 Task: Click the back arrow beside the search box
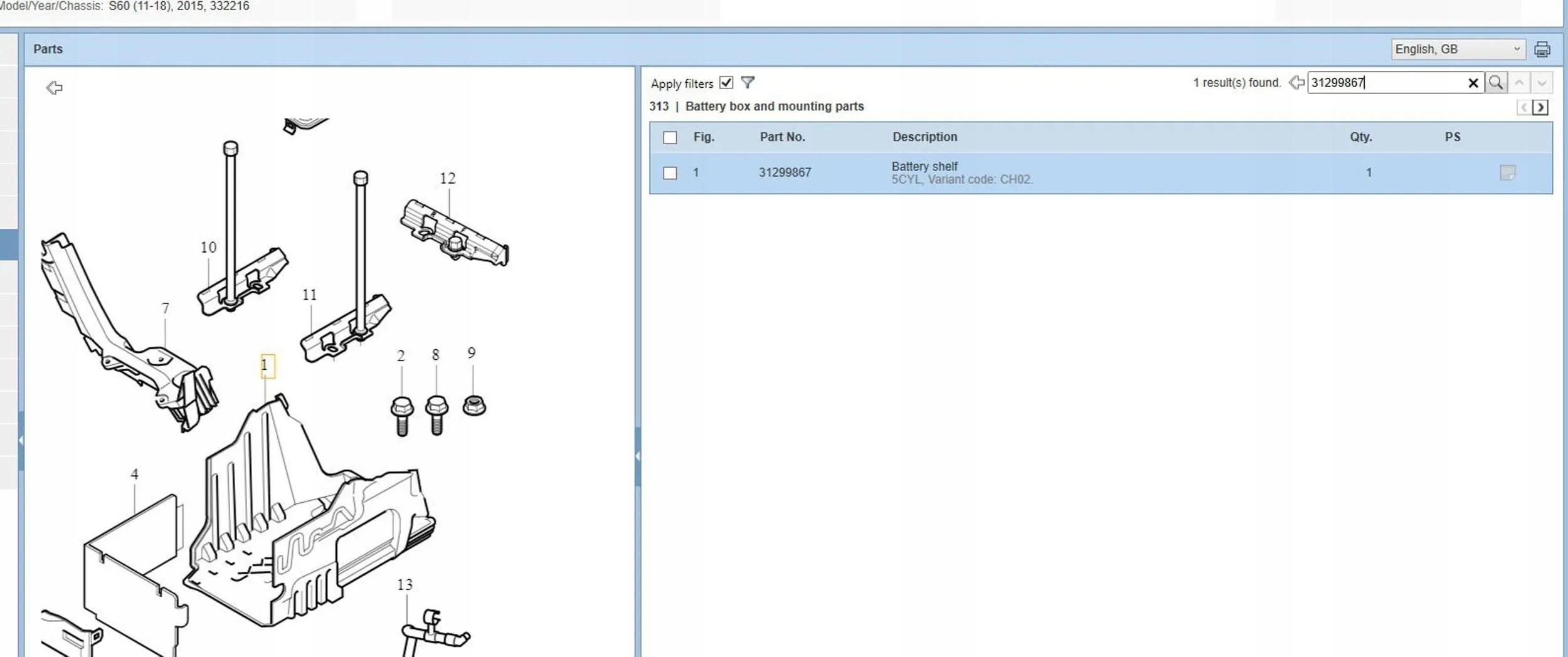(1296, 83)
